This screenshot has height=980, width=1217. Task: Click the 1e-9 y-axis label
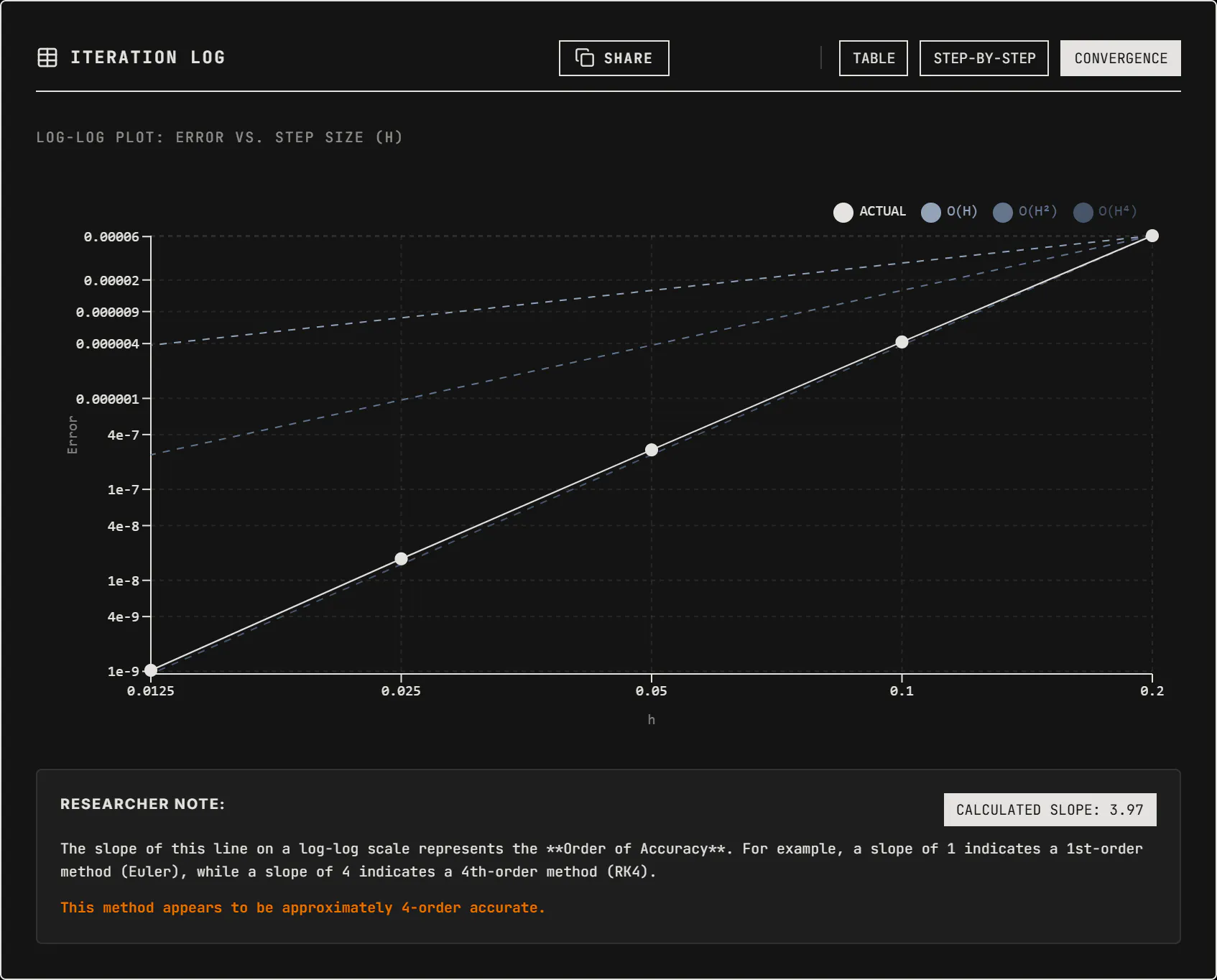124,671
